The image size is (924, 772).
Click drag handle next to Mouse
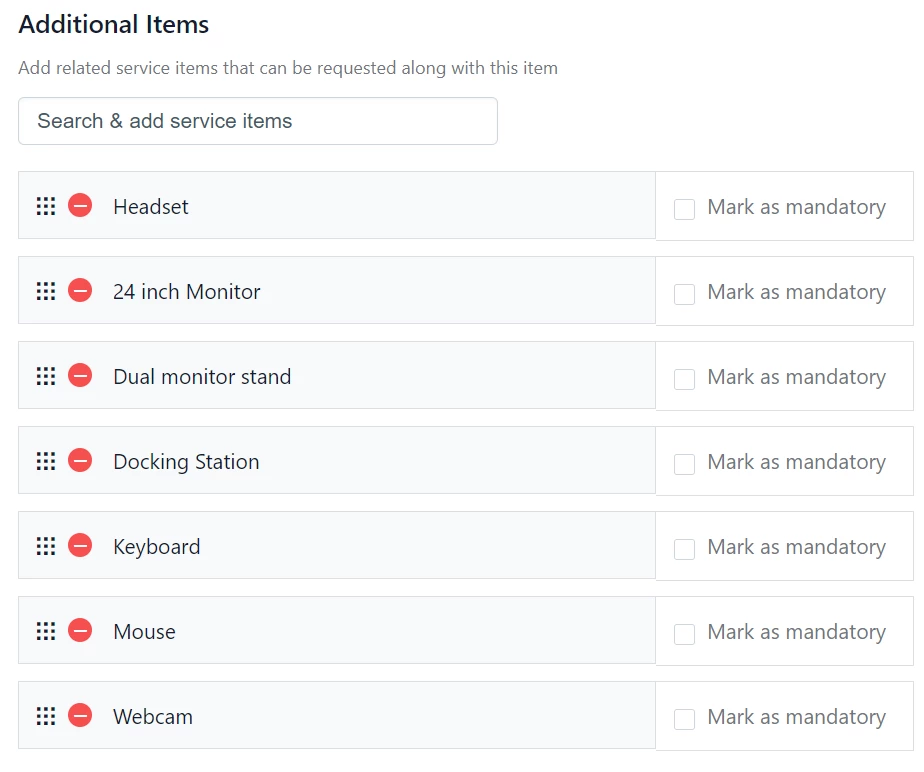click(x=46, y=631)
